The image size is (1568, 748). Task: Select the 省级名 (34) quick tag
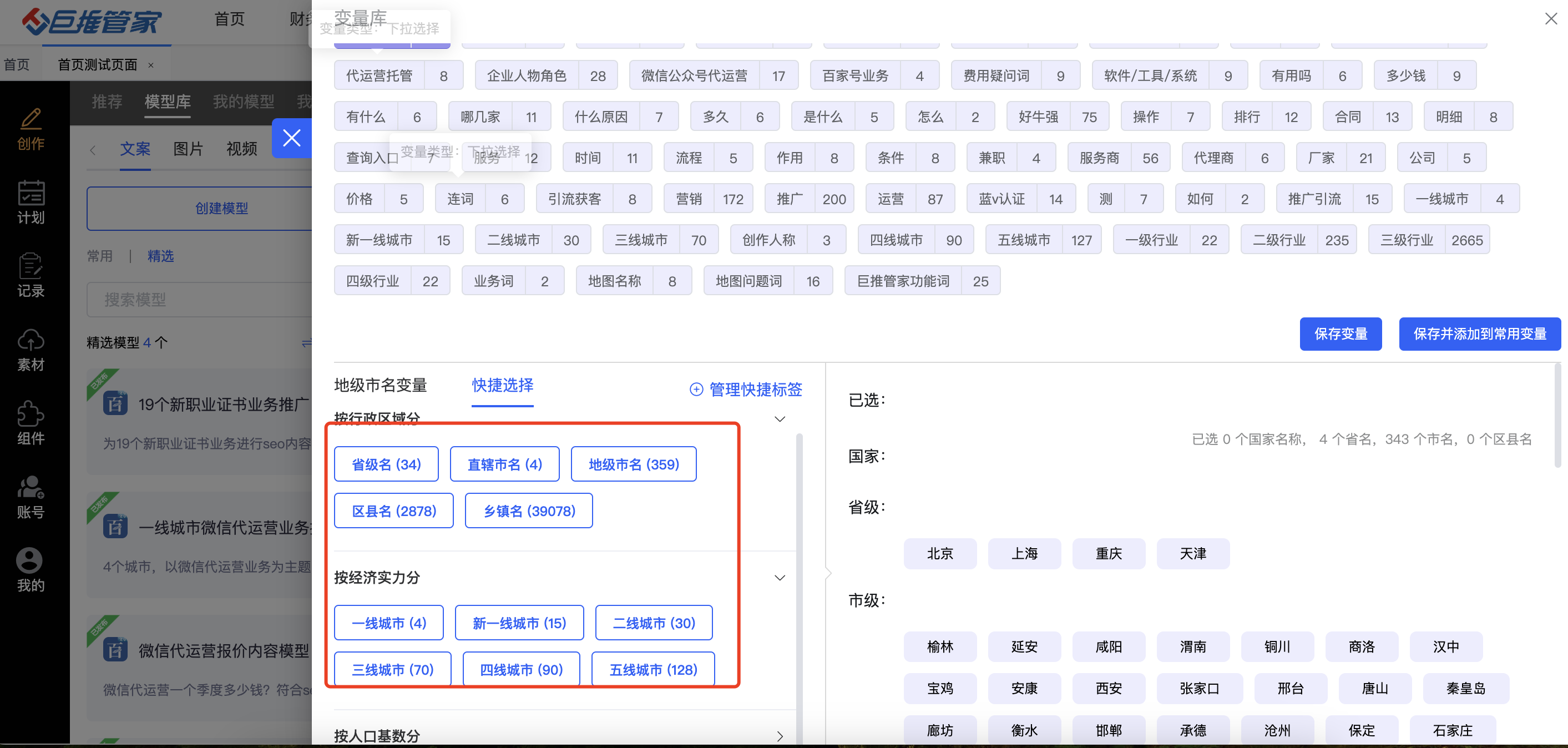click(x=386, y=464)
